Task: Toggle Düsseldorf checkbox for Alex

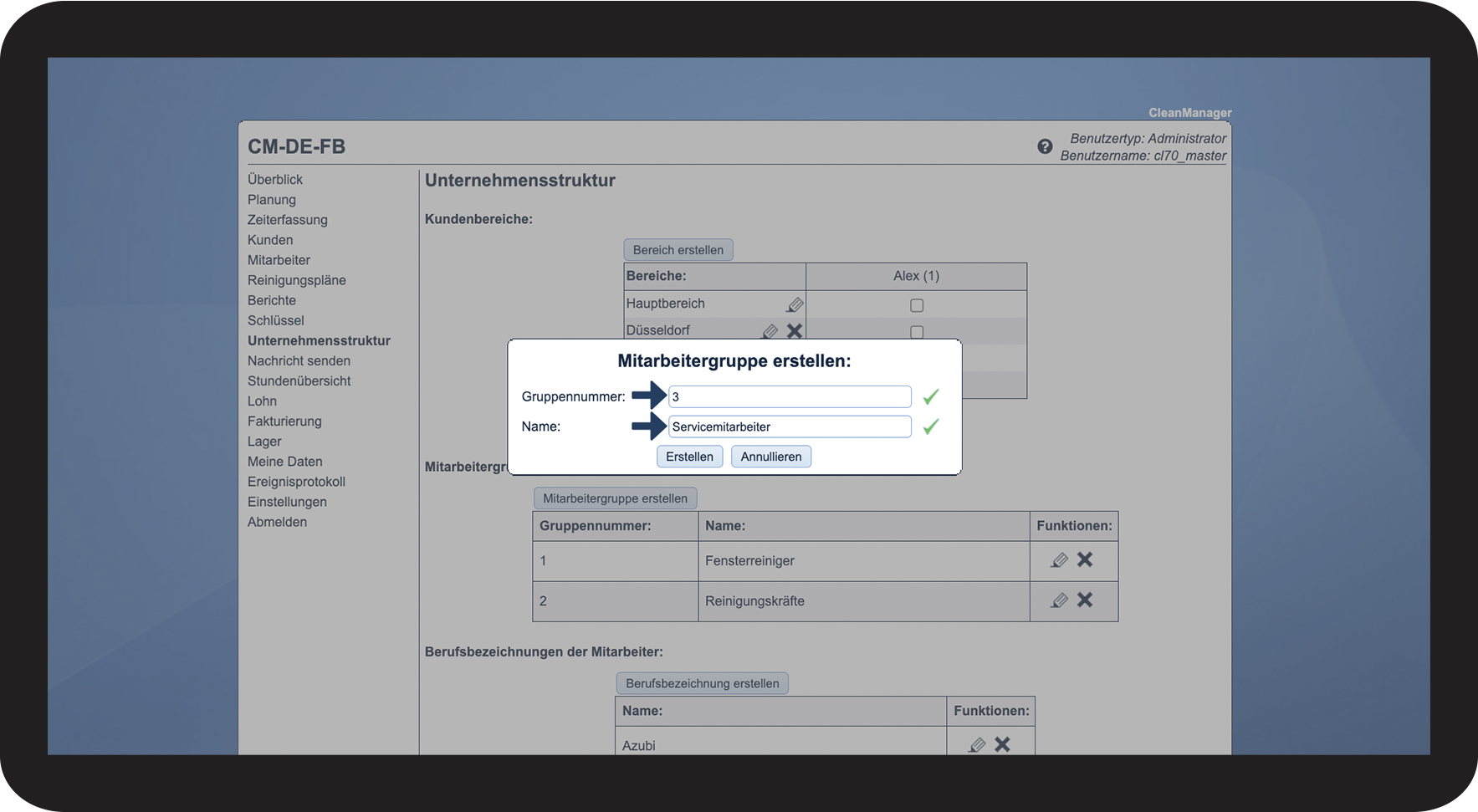Action: [x=917, y=332]
